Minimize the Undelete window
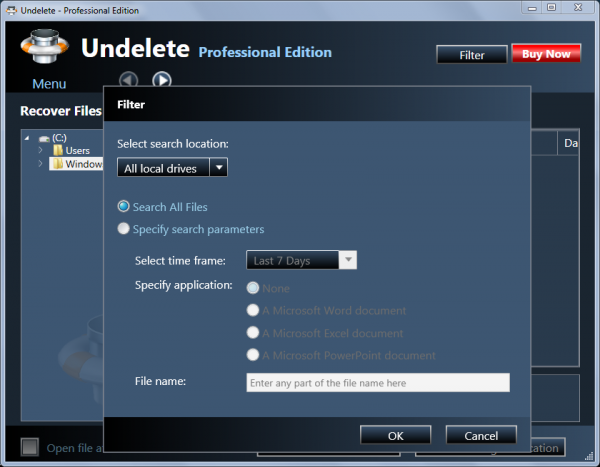 pos(532,8)
